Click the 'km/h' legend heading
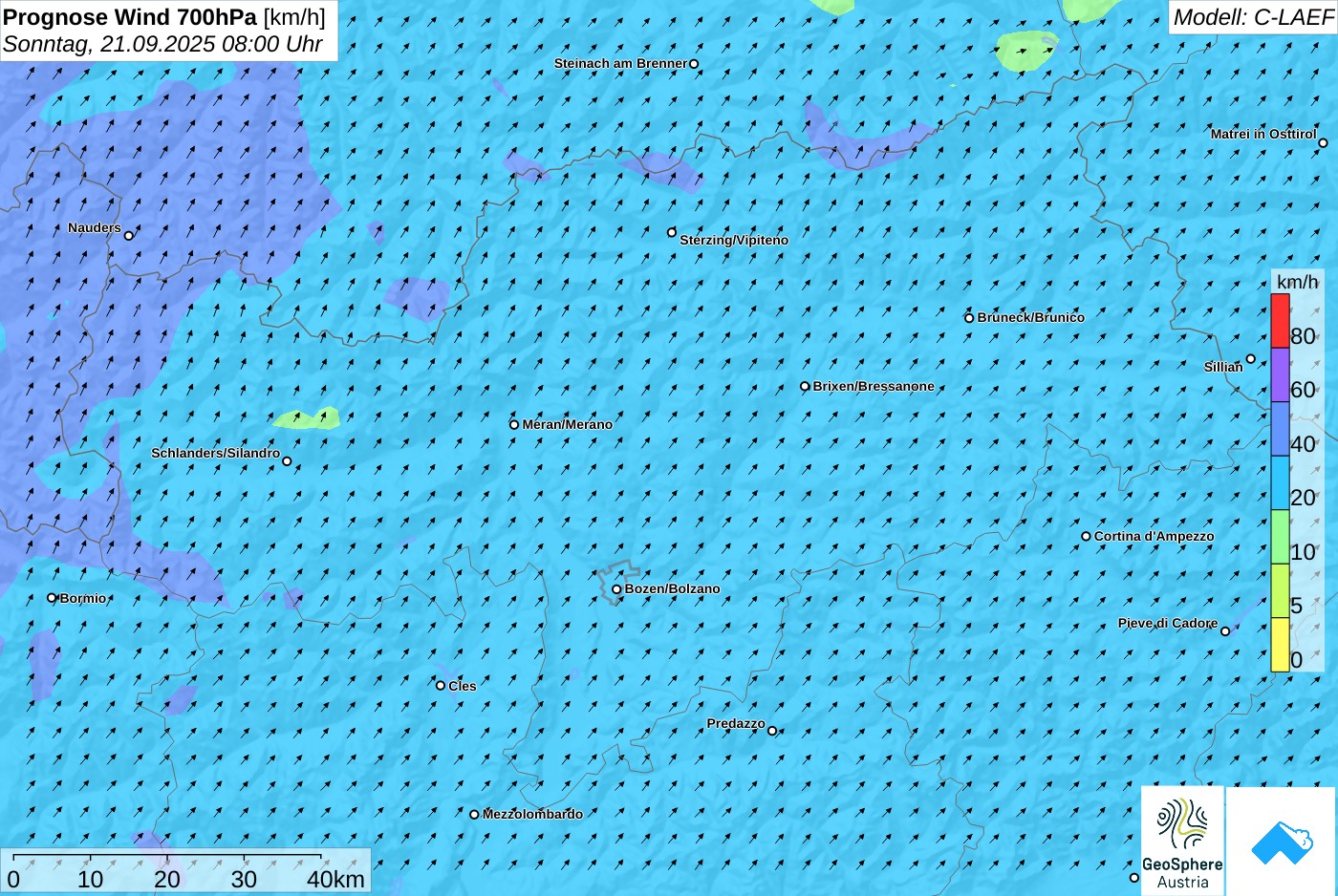Screen dimensions: 1338x896 click(1298, 282)
